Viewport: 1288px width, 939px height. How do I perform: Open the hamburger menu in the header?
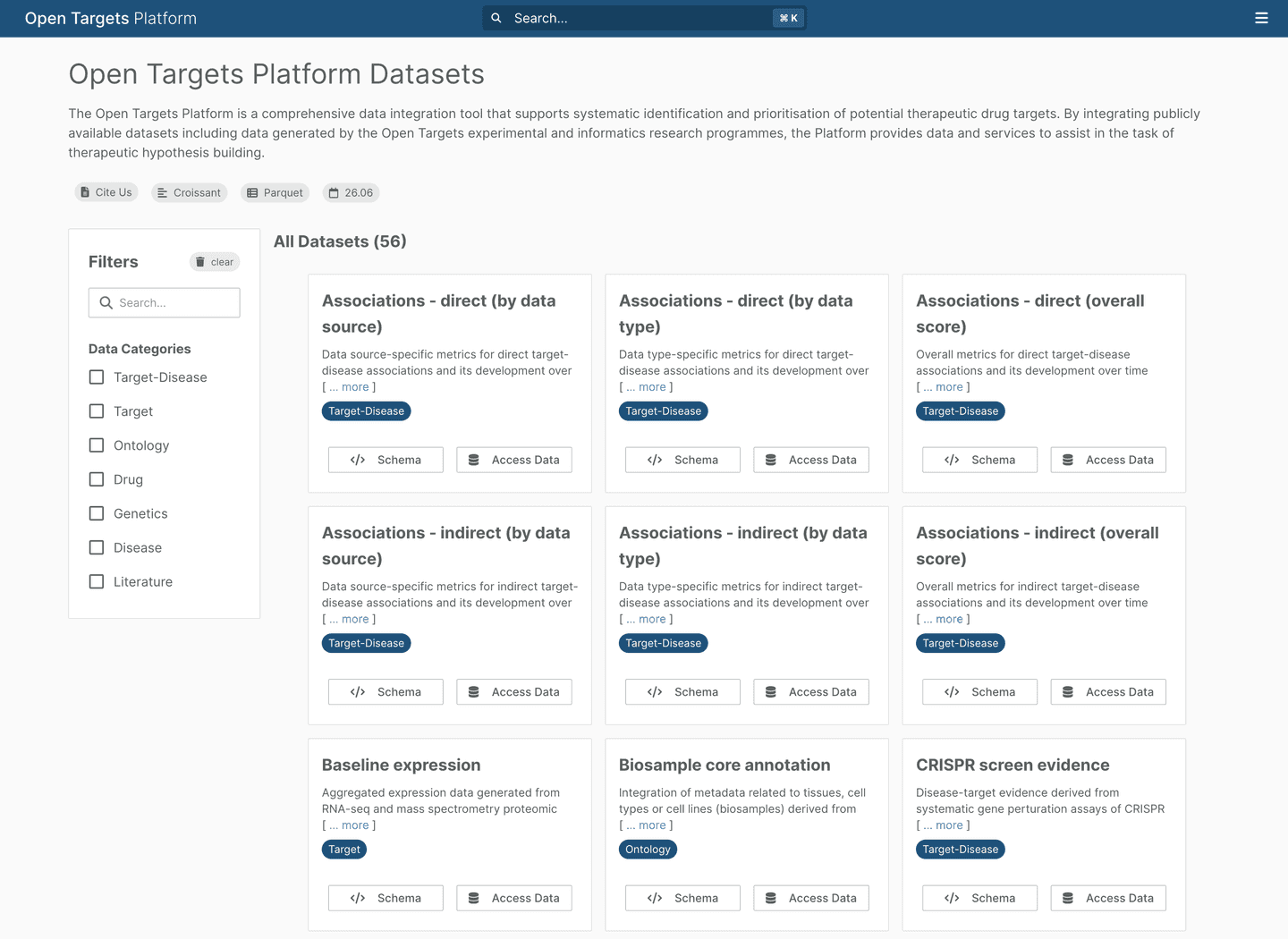pos(1261,18)
